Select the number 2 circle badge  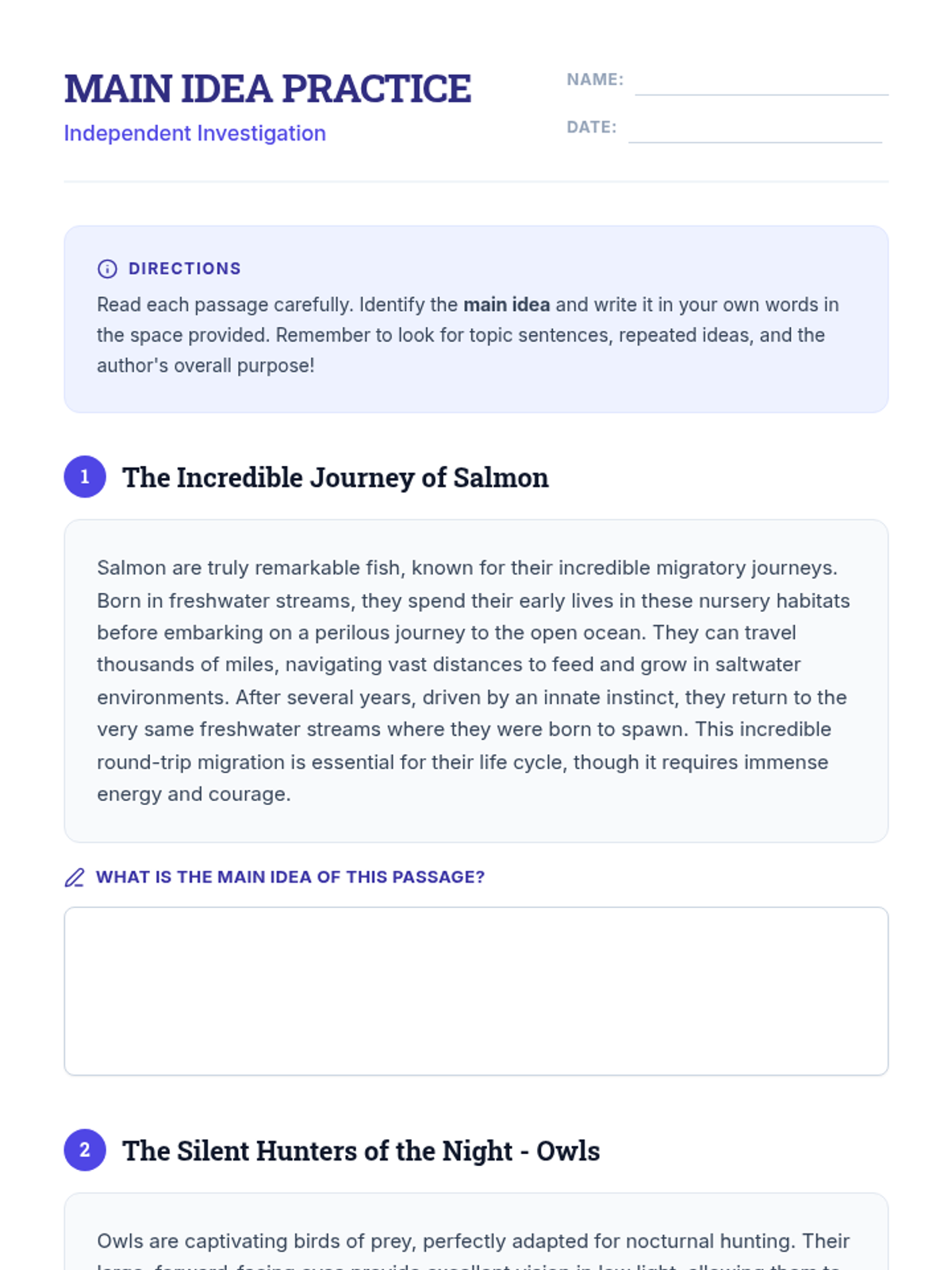[x=85, y=1150]
